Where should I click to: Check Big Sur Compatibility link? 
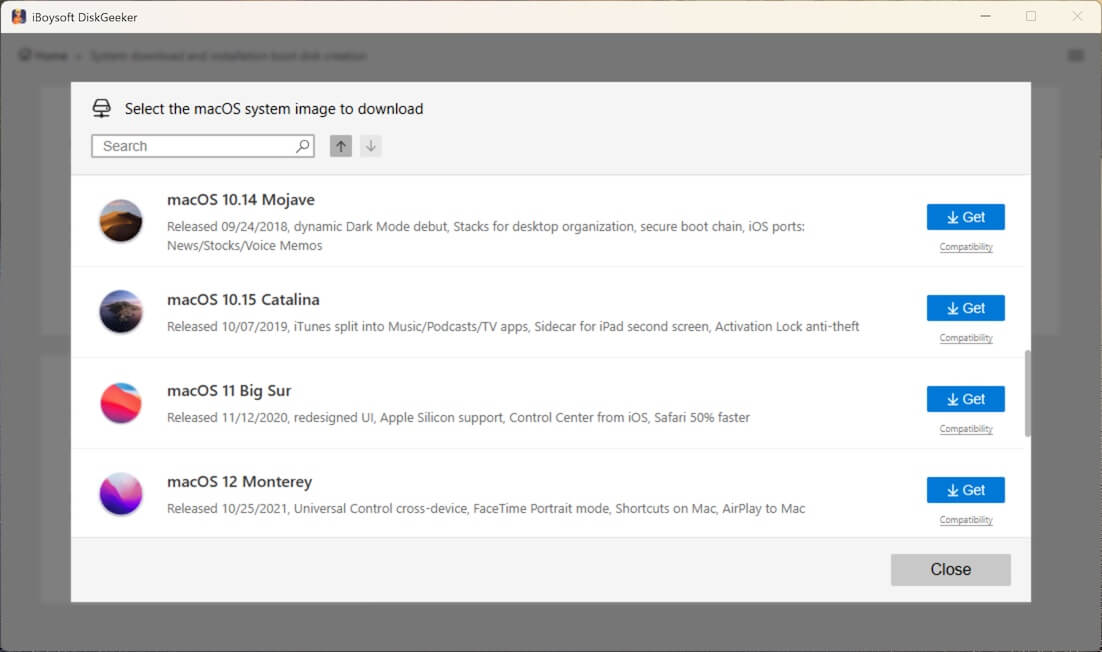pos(966,429)
